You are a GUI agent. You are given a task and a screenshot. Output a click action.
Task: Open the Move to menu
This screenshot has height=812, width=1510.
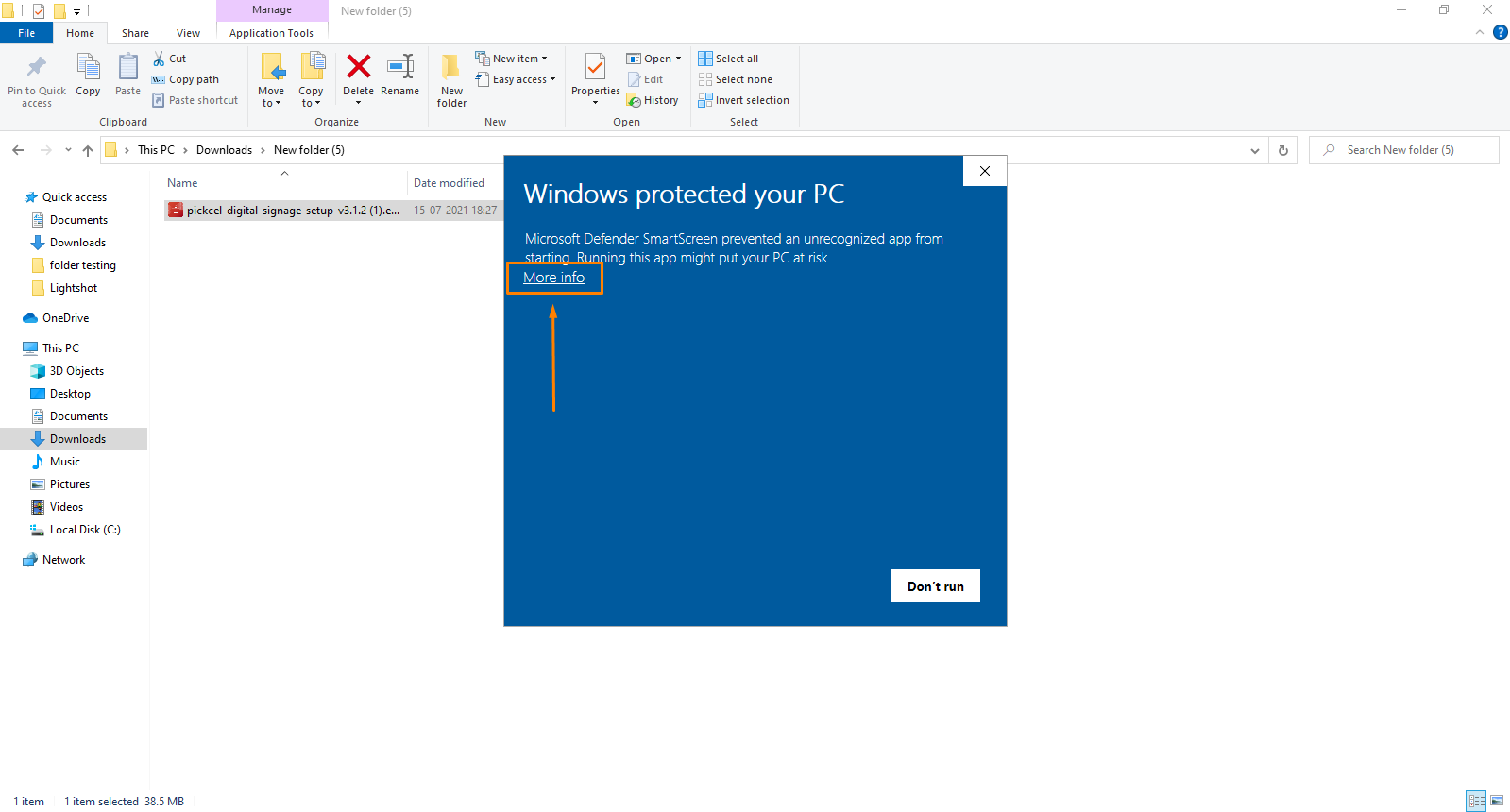271,79
